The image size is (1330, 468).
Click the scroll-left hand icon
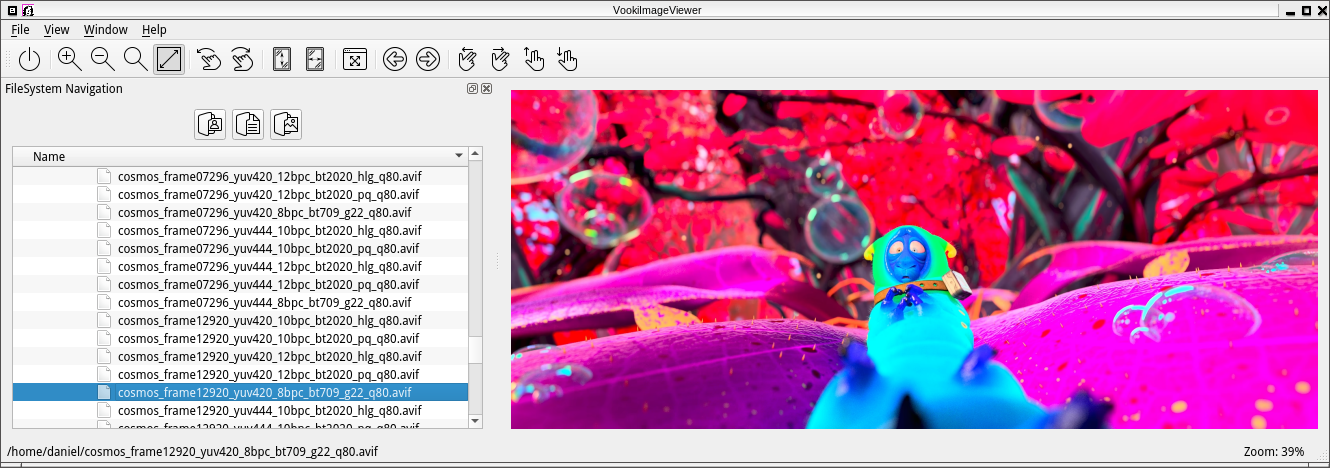coord(467,60)
